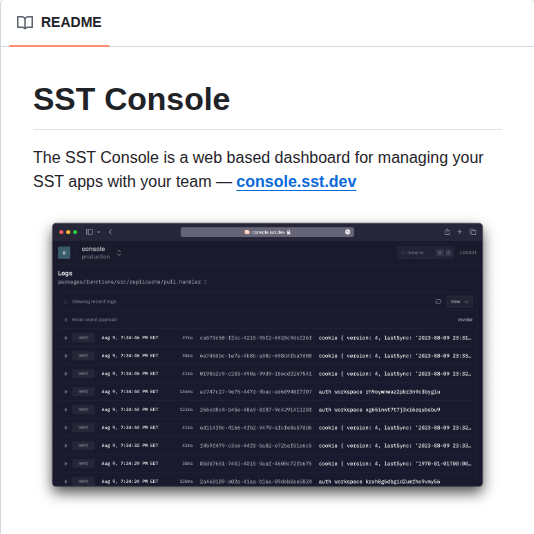Expand the Enter event payload row
The height and width of the screenshot is (534, 534).
66,319
